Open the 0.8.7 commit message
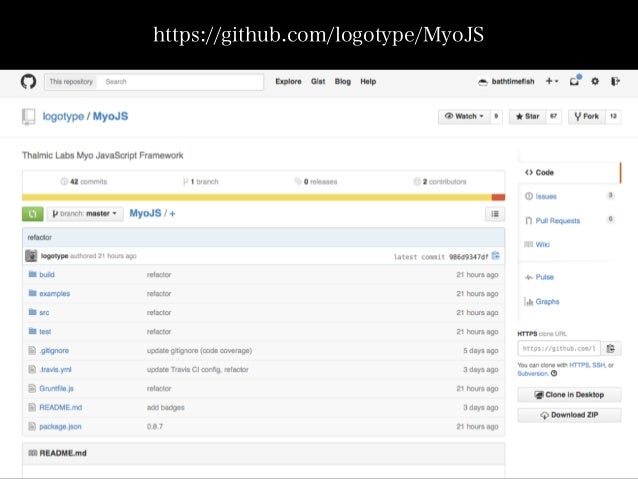The image size is (638, 479). [x=155, y=427]
